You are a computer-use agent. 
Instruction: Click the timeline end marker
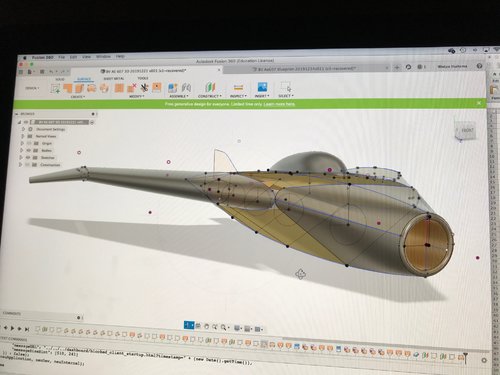(x=465, y=357)
